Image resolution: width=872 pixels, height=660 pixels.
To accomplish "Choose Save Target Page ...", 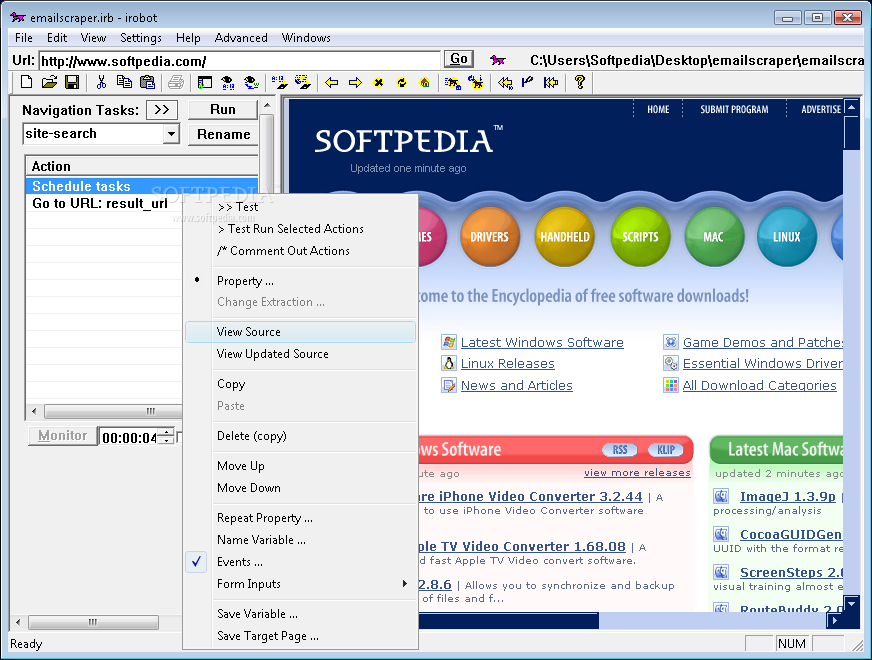I will pos(300,636).
